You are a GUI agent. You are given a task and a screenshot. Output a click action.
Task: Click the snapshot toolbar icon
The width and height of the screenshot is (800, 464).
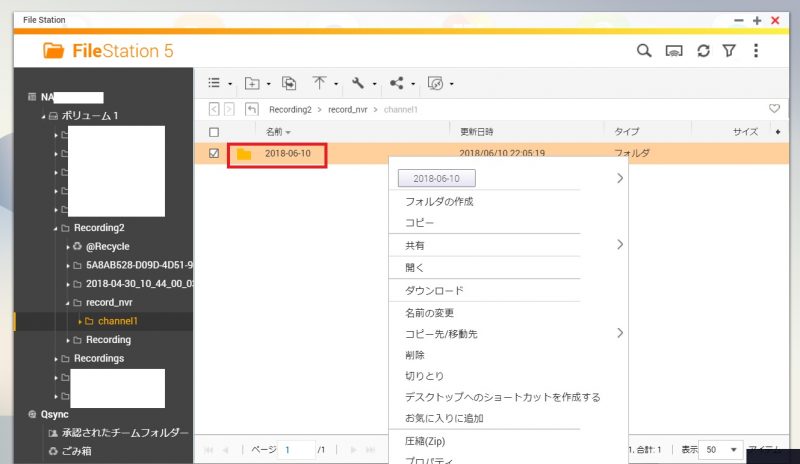(x=435, y=83)
